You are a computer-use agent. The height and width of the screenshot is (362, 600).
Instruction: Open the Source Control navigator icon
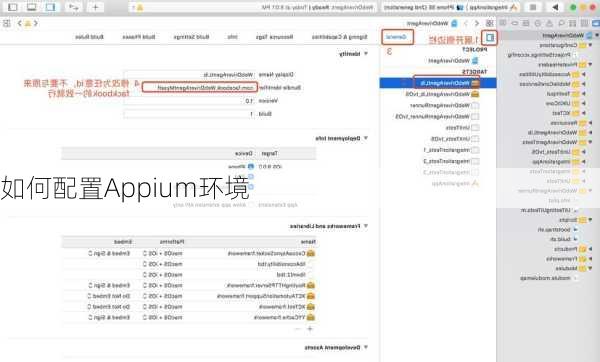tap(584, 23)
